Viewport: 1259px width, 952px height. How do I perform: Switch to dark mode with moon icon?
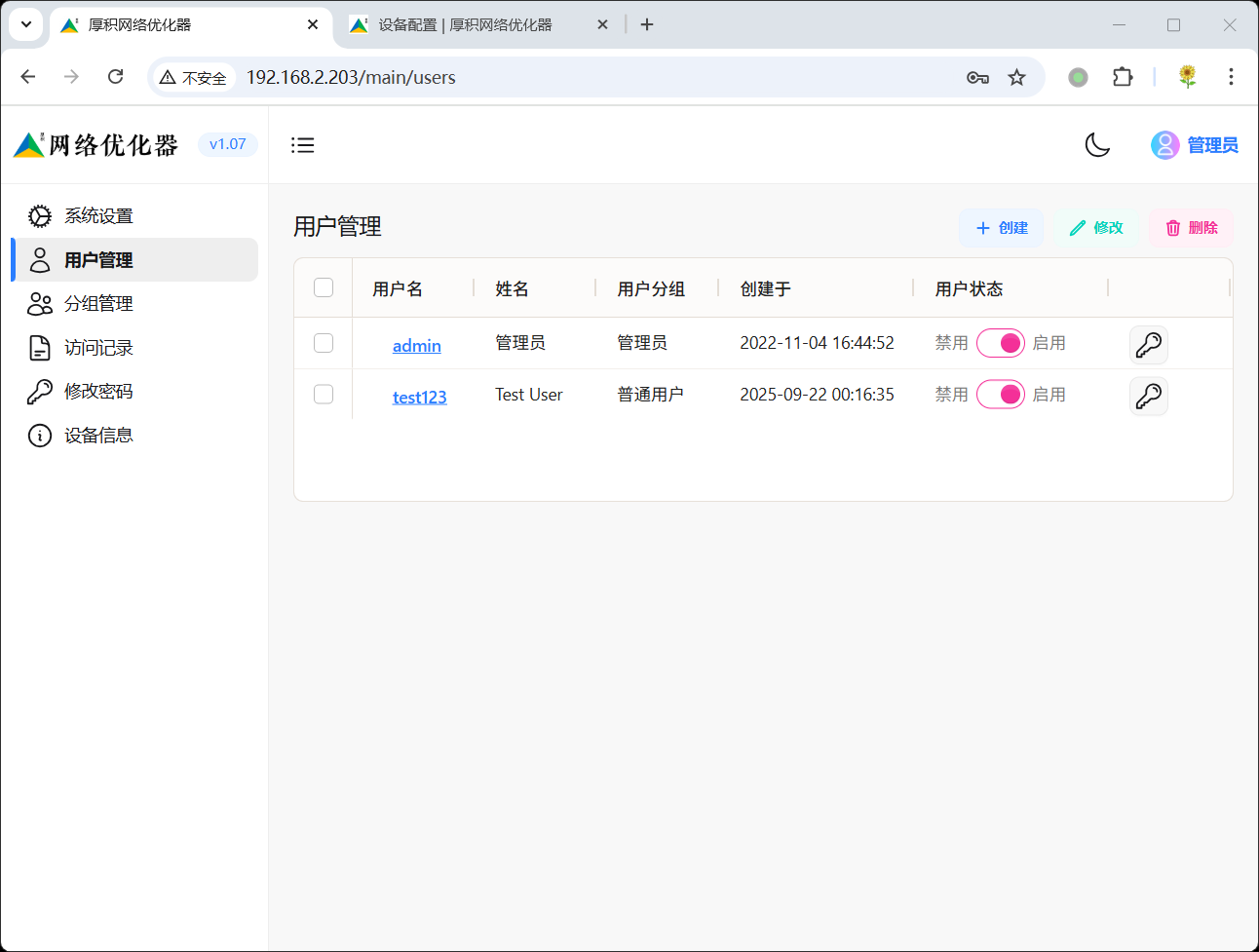click(x=1097, y=145)
